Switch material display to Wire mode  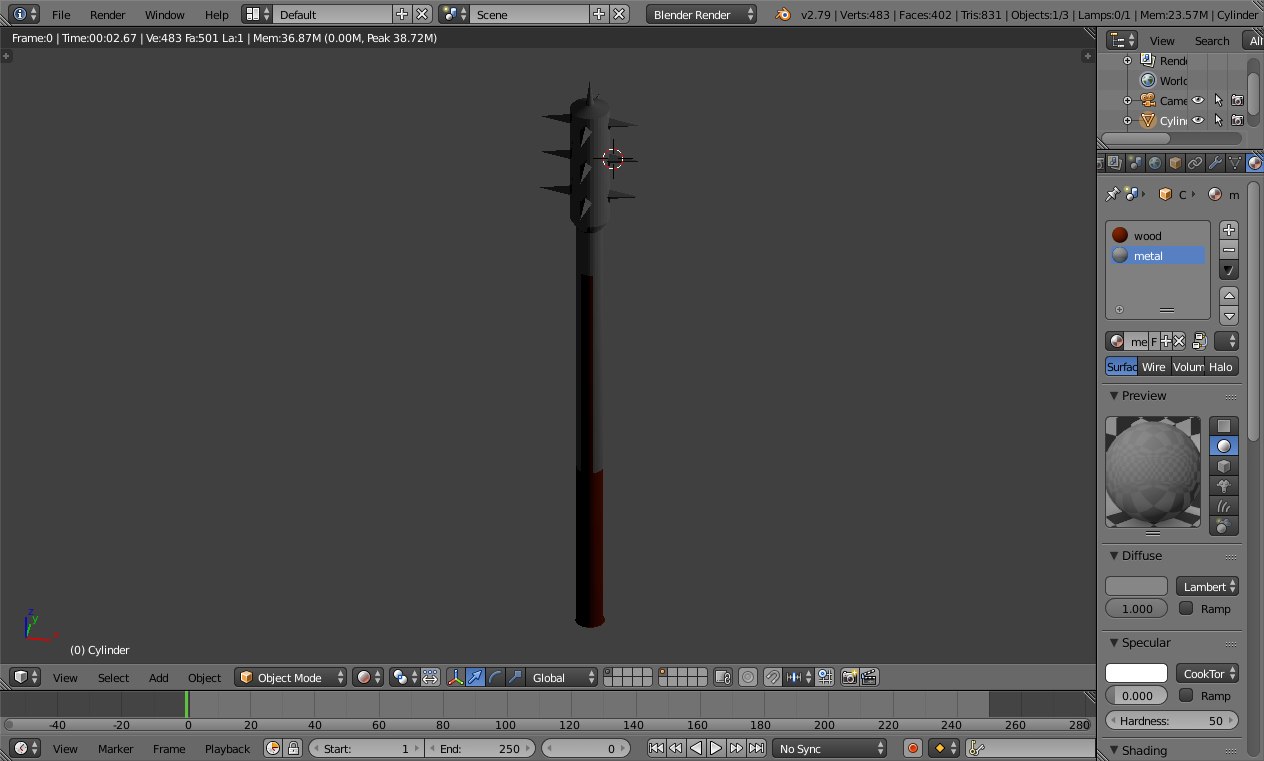(1154, 366)
